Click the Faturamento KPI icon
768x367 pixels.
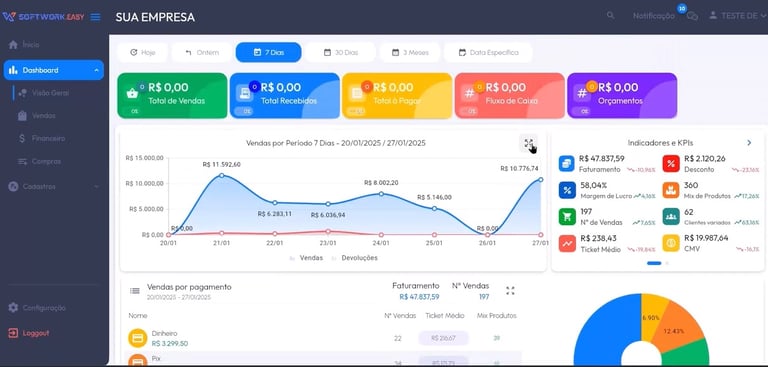click(567, 164)
